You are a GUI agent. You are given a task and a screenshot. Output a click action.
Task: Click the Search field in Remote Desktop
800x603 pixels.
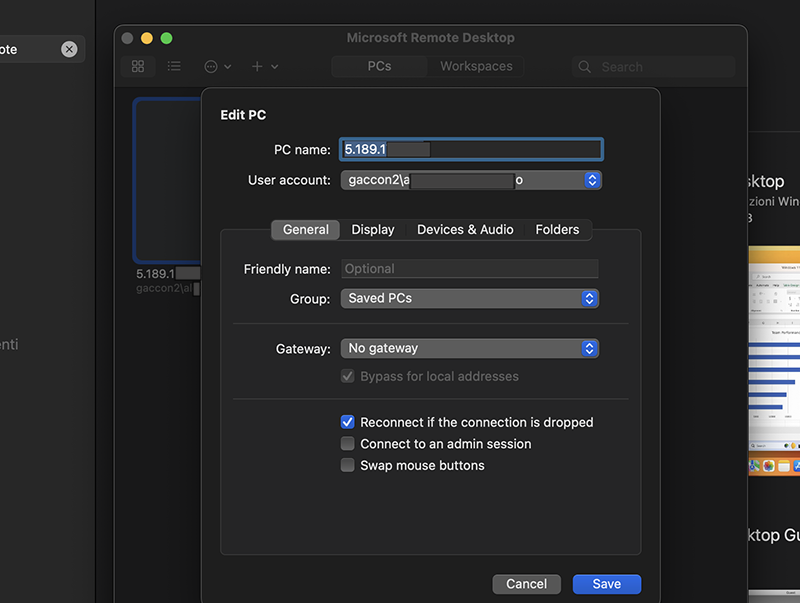(x=654, y=67)
